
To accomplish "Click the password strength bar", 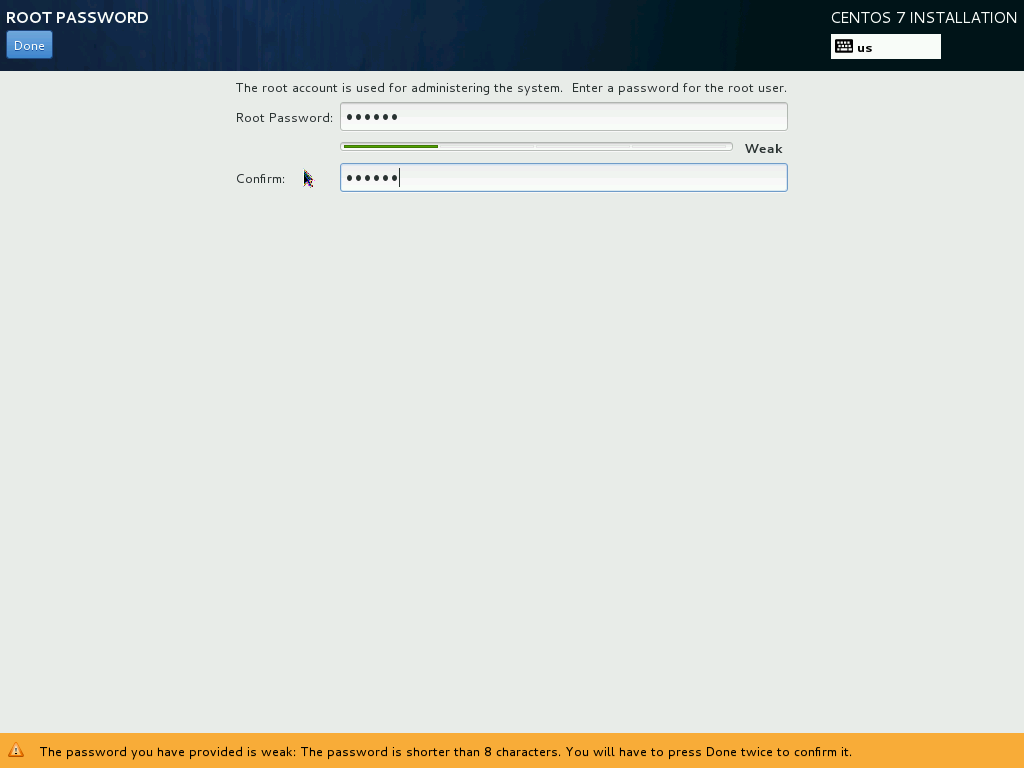I will coord(536,147).
